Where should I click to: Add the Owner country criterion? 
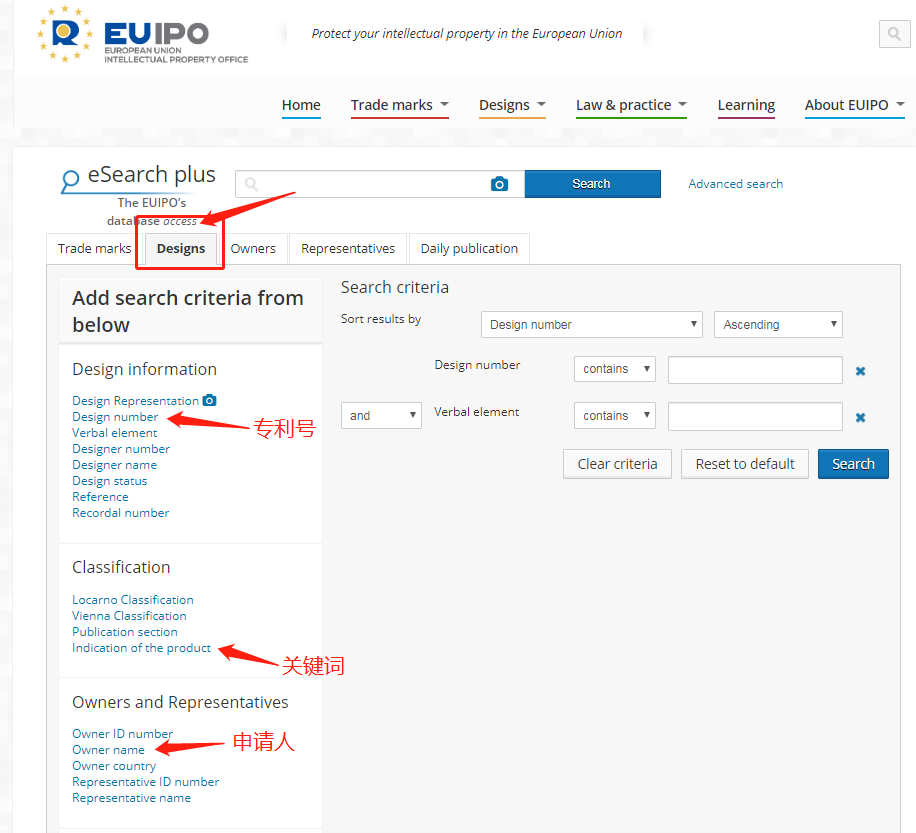pyautogui.click(x=114, y=766)
